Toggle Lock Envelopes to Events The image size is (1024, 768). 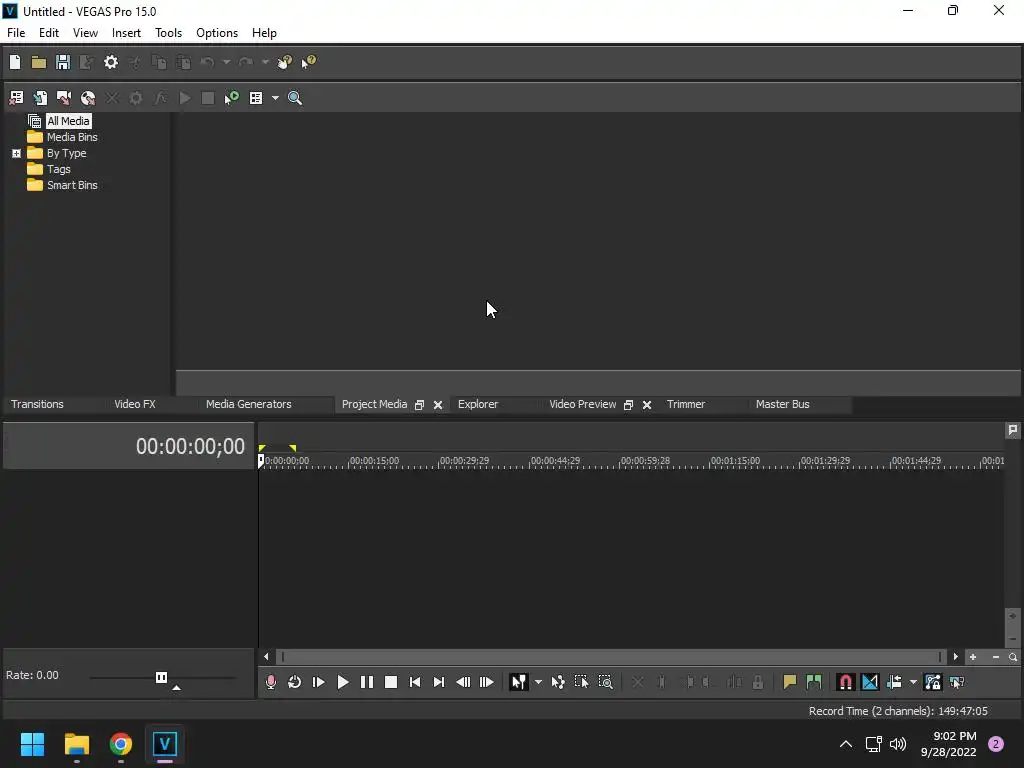(933, 682)
